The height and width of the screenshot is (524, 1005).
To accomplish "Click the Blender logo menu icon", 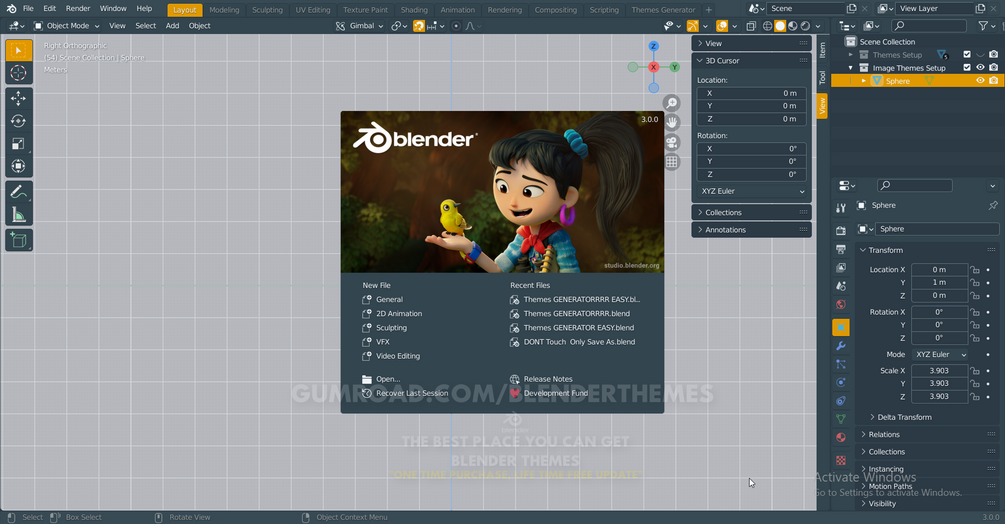I will (11, 9).
